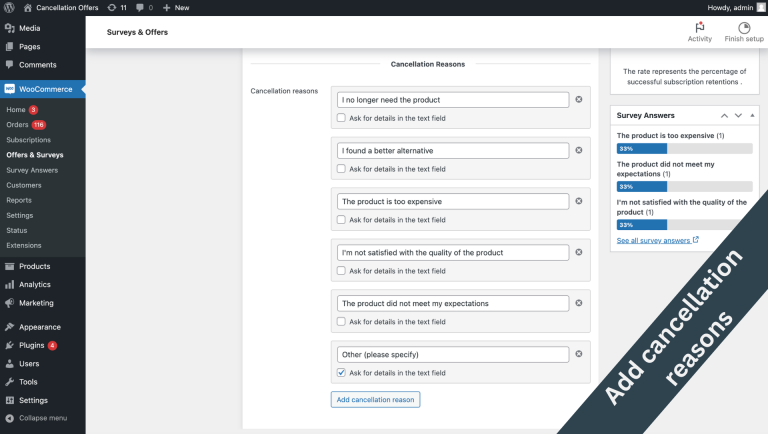
Task: Edit the 'did not meet my expectations' field
Action: tap(453, 304)
